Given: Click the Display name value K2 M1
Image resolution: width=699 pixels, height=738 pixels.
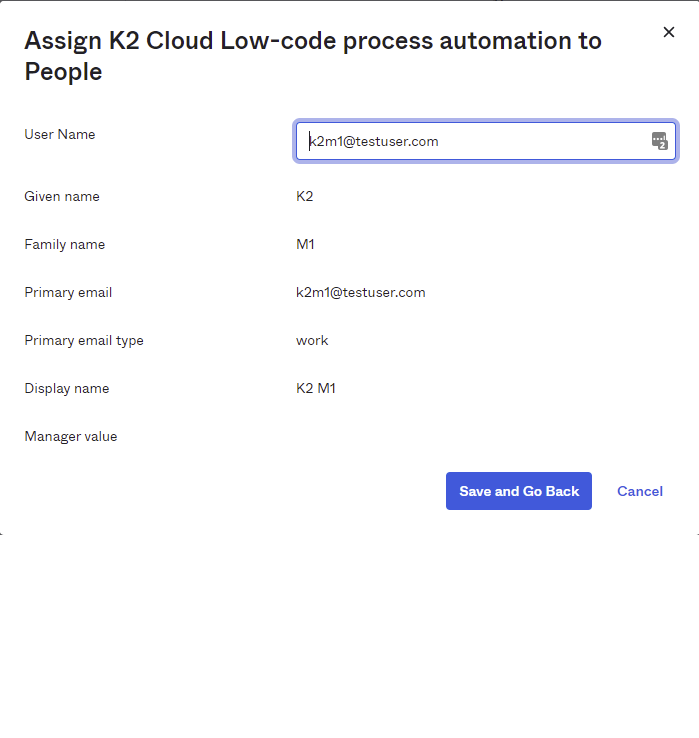Looking at the screenshot, I should click(316, 388).
